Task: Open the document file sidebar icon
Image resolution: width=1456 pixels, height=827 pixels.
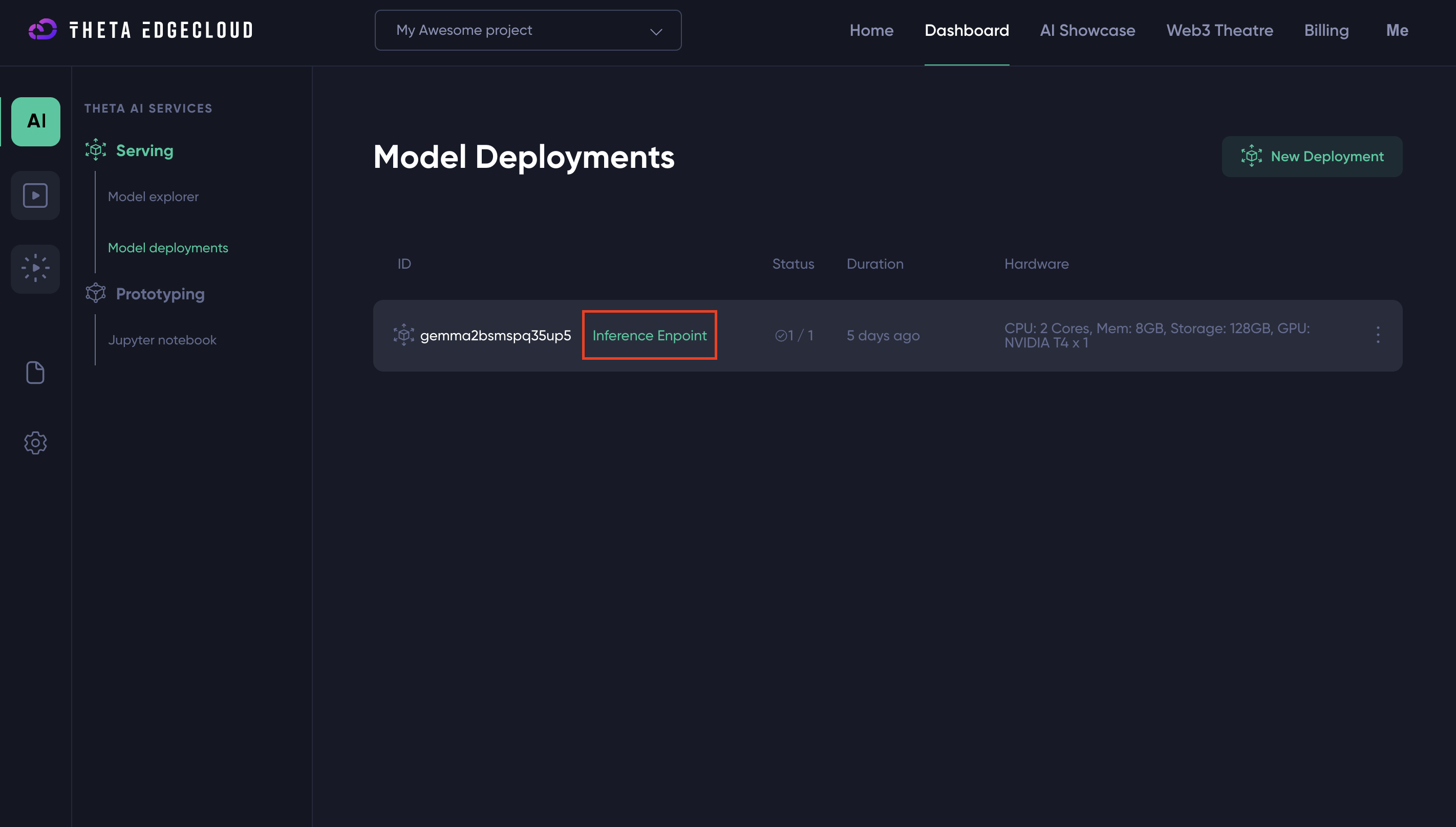Action: coord(35,373)
